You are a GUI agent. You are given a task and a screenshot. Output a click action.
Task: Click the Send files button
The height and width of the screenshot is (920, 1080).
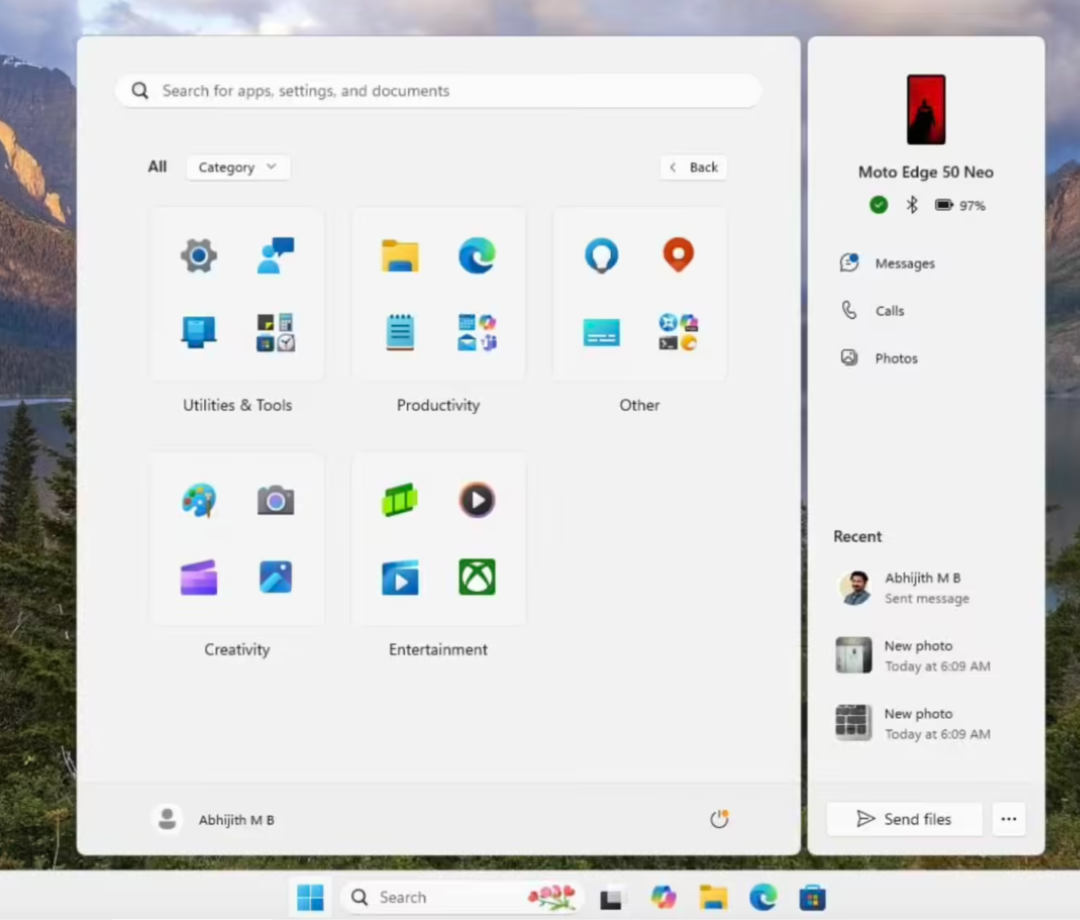pos(904,819)
